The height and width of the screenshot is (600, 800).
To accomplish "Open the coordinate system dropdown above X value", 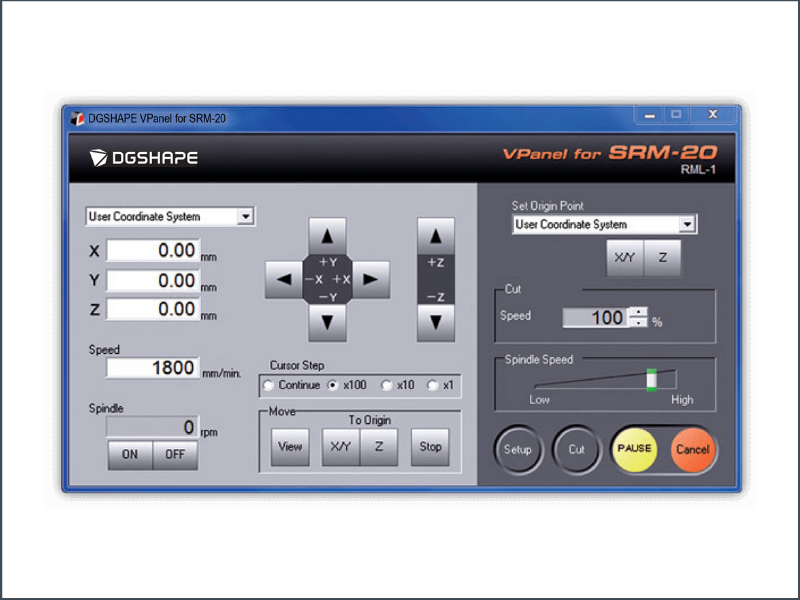I will click(245, 216).
